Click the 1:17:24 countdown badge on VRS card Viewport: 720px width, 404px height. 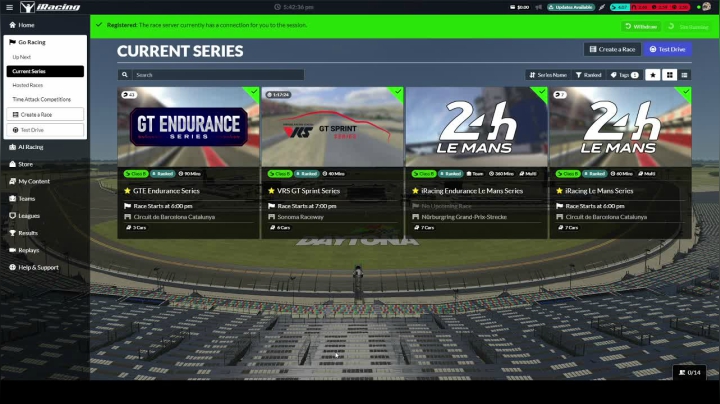(x=278, y=95)
